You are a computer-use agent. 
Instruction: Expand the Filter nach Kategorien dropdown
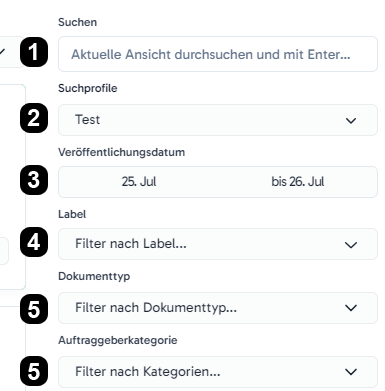218,372
